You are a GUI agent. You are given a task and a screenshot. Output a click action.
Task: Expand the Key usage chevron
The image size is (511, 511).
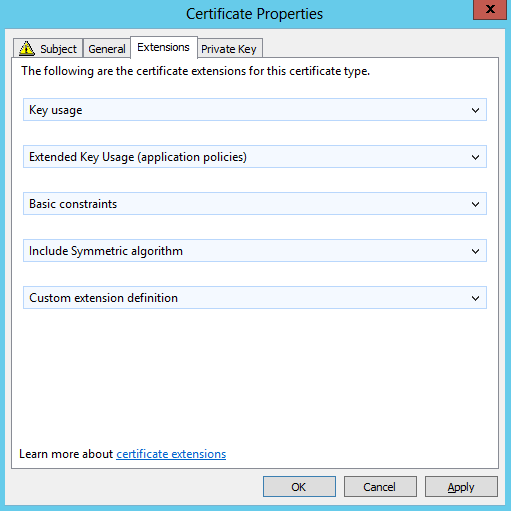[x=475, y=110]
